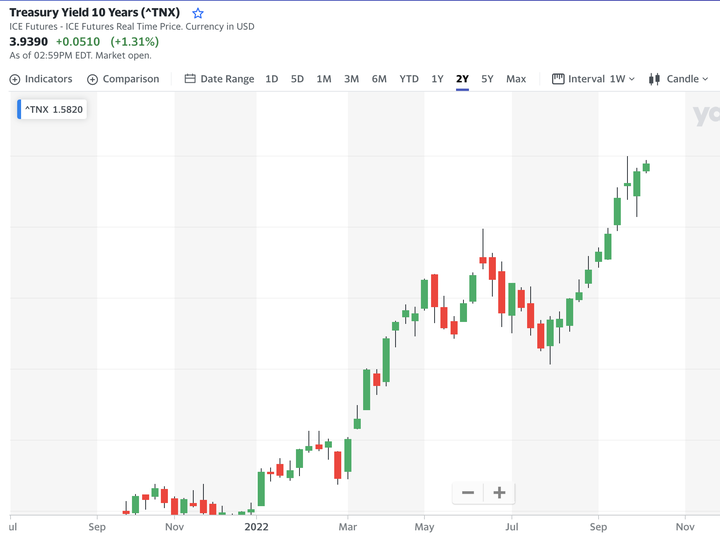The width and height of the screenshot is (720, 544).
Task: Click the Jul x-axis label below the chart
Action: click(512, 527)
